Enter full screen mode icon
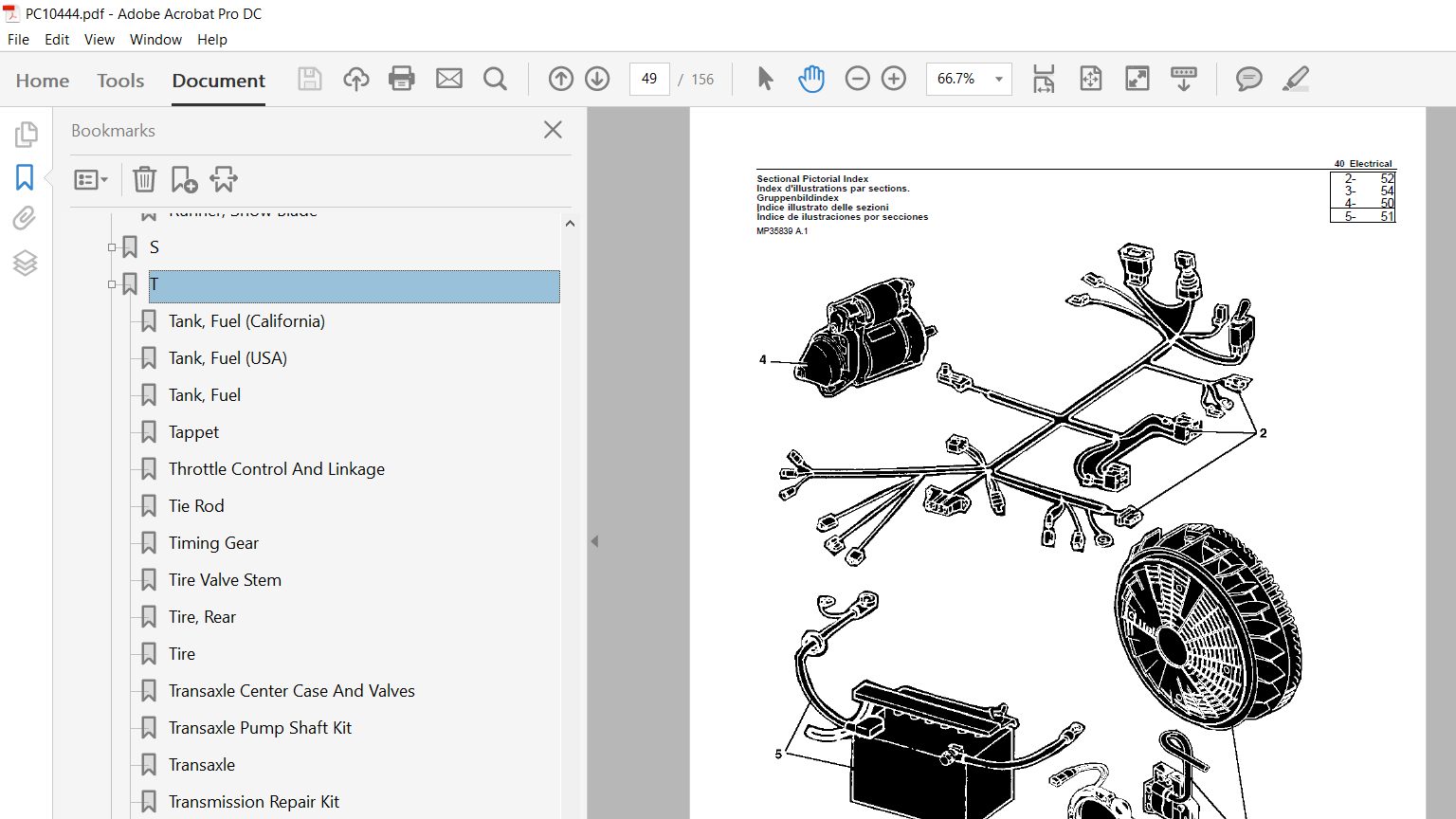 coord(1137,79)
